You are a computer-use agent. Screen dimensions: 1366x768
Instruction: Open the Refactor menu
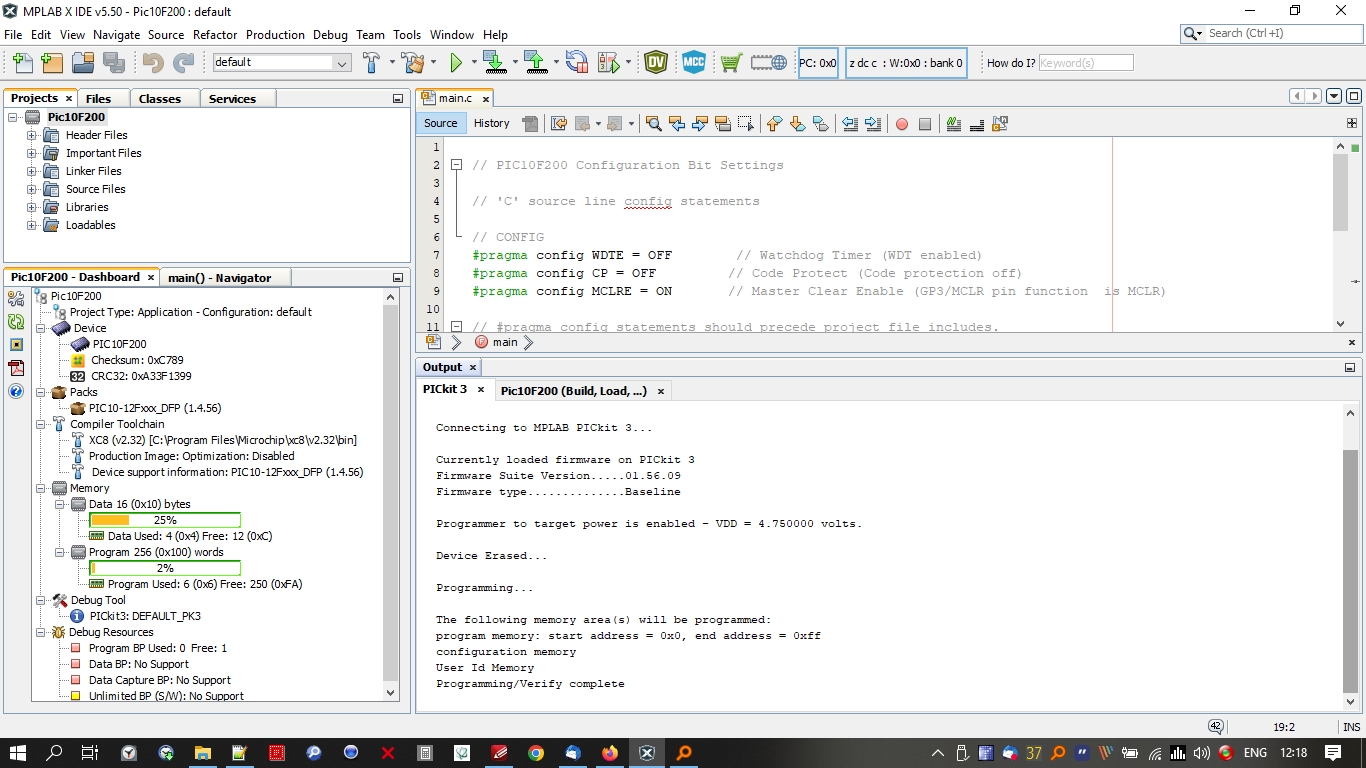pyautogui.click(x=215, y=34)
